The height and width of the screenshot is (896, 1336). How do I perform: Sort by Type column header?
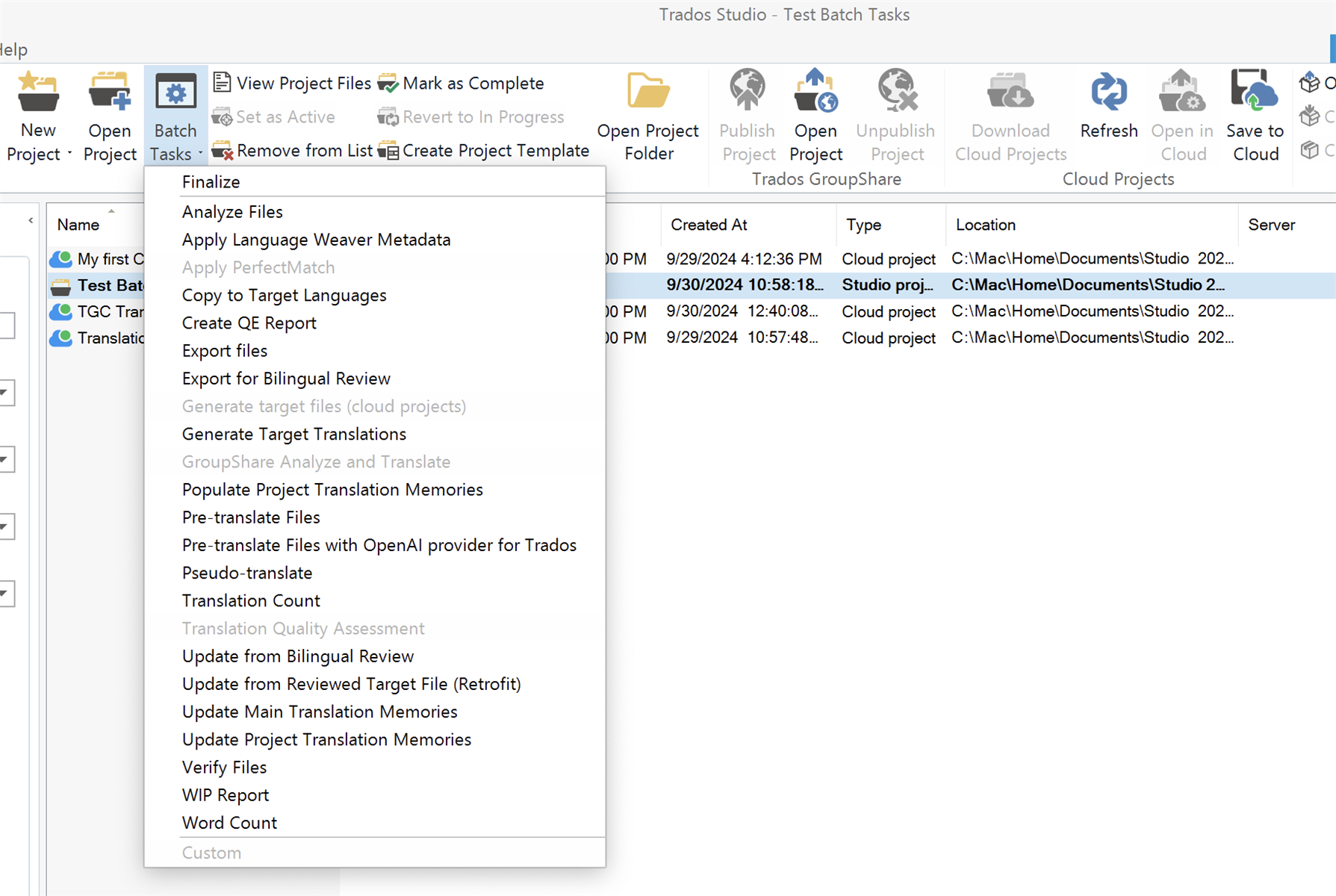(x=864, y=225)
